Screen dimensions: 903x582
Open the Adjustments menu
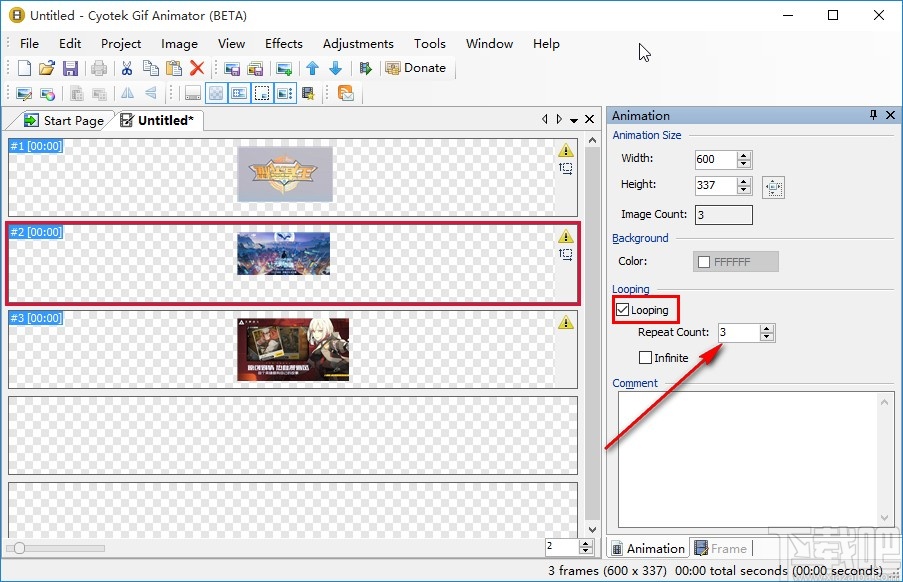tap(358, 44)
